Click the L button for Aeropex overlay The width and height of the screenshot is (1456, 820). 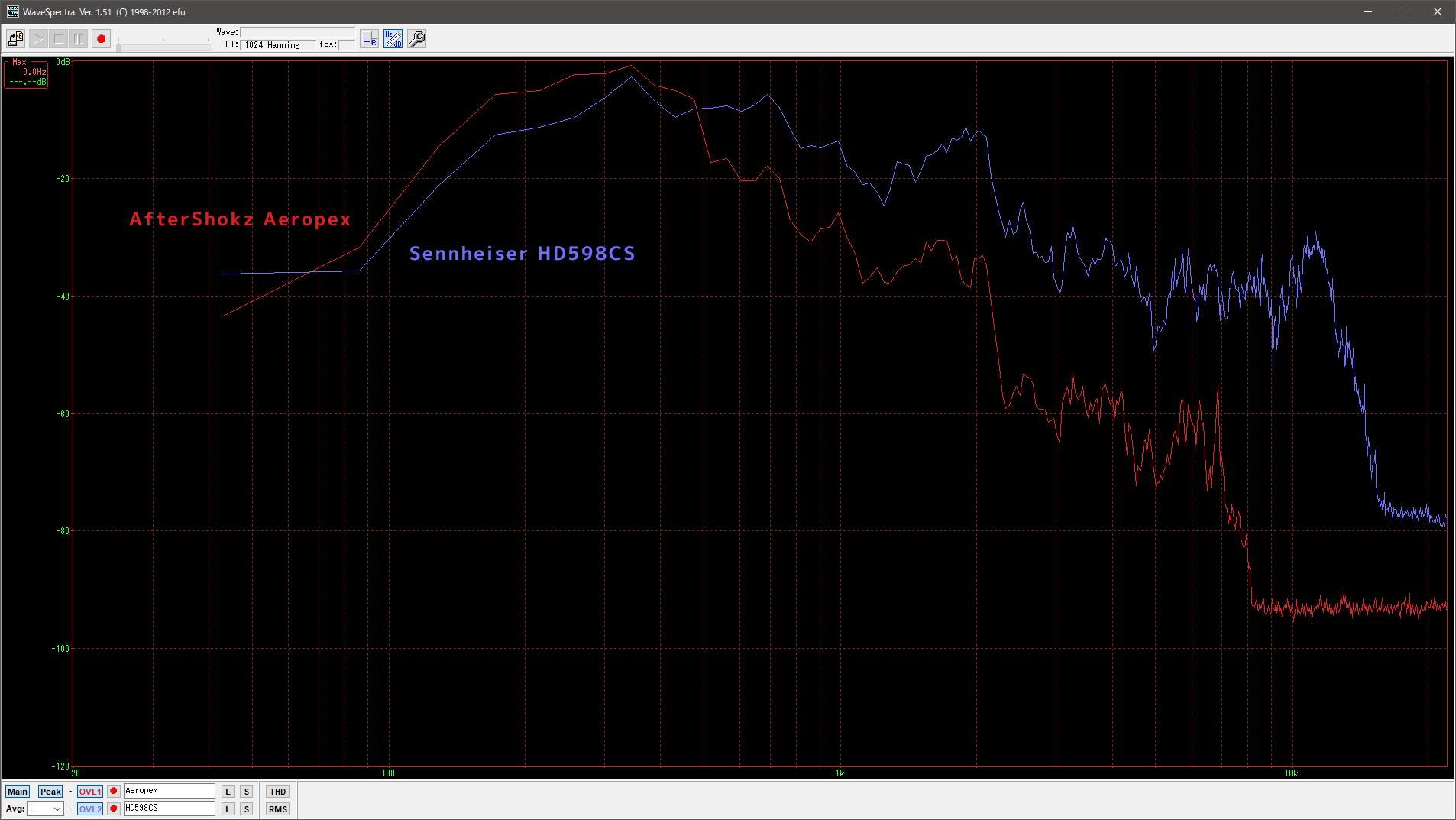tap(228, 792)
